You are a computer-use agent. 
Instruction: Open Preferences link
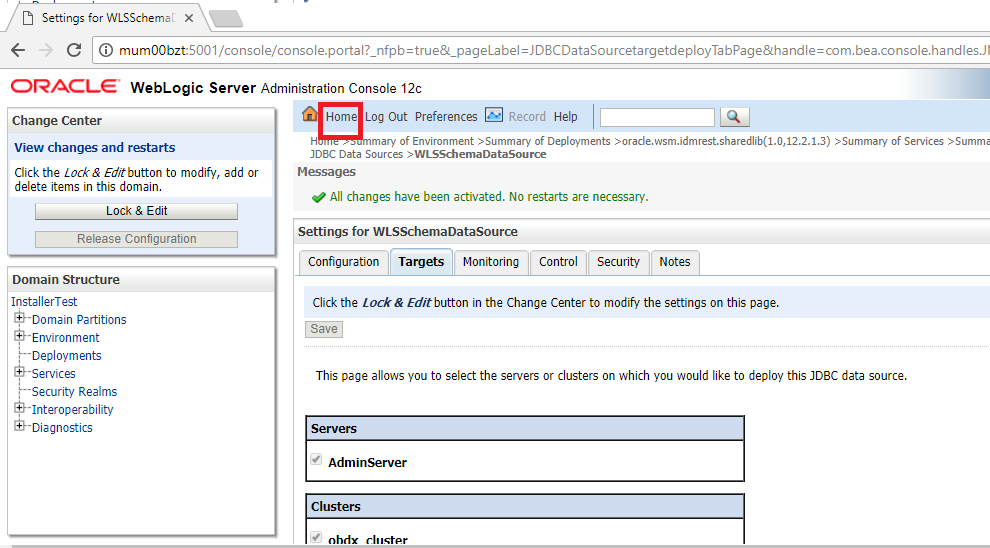446,117
